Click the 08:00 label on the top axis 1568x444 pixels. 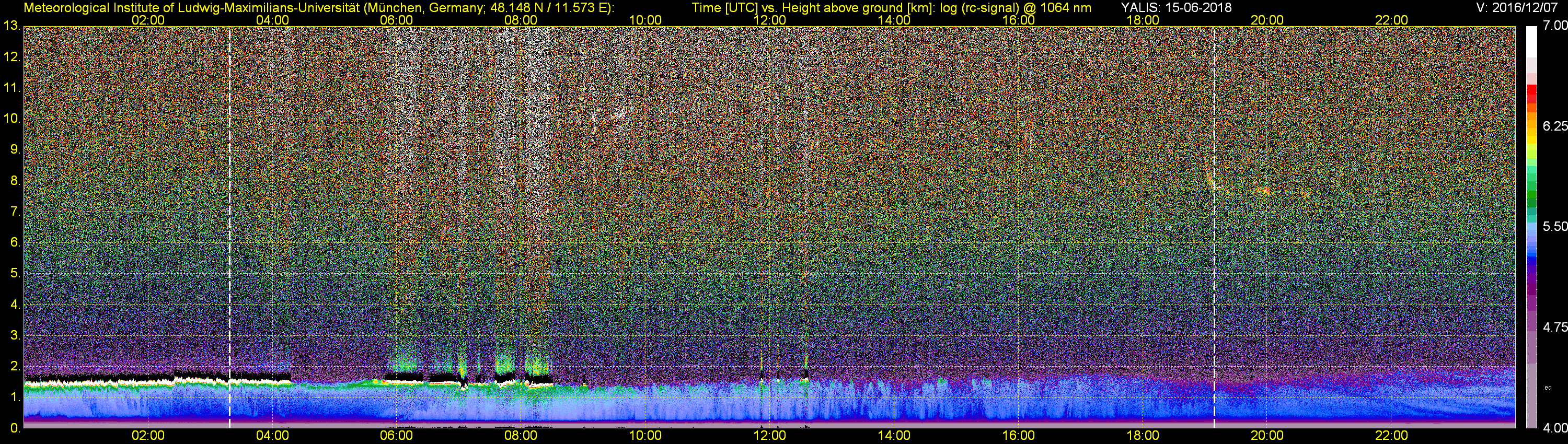[x=521, y=20]
